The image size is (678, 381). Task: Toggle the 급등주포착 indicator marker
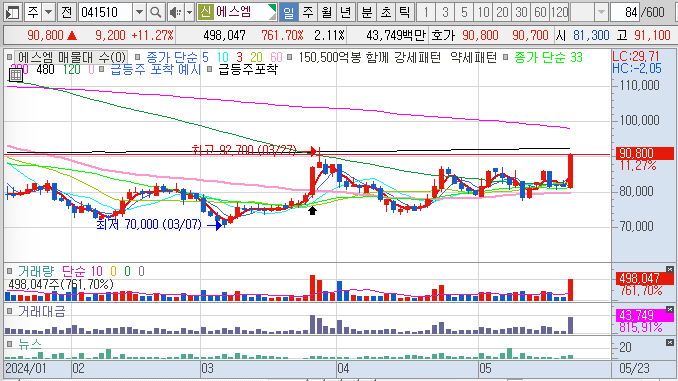(x=209, y=69)
